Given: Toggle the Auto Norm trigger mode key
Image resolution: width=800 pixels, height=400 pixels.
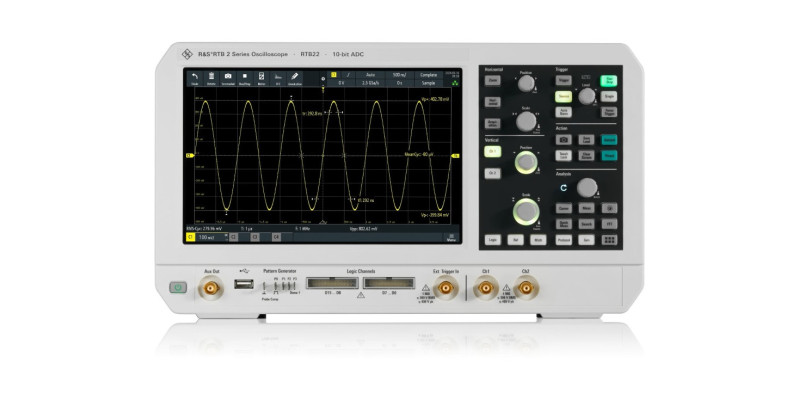Looking at the screenshot, I should [x=564, y=112].
